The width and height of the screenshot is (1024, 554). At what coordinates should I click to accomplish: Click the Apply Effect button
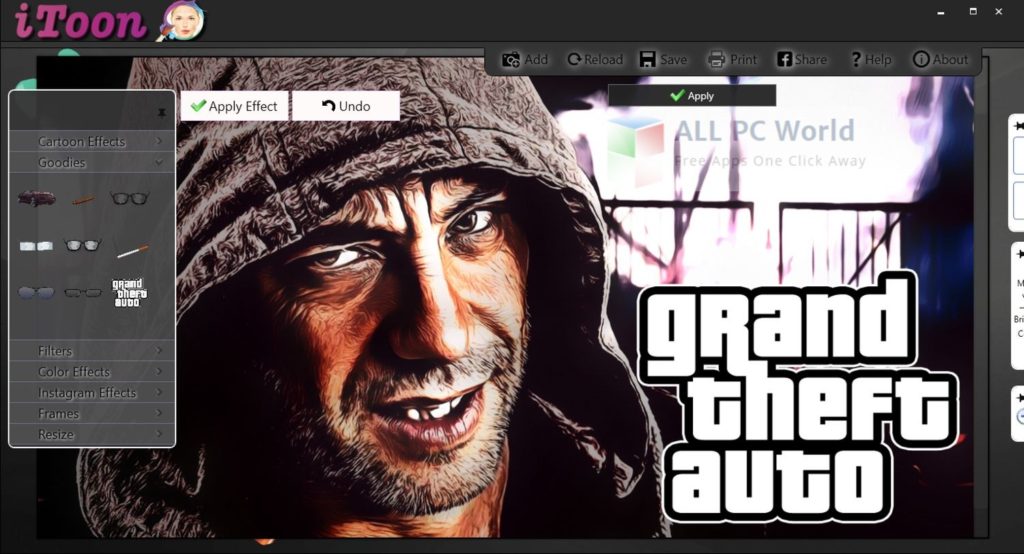coord(234,106)
